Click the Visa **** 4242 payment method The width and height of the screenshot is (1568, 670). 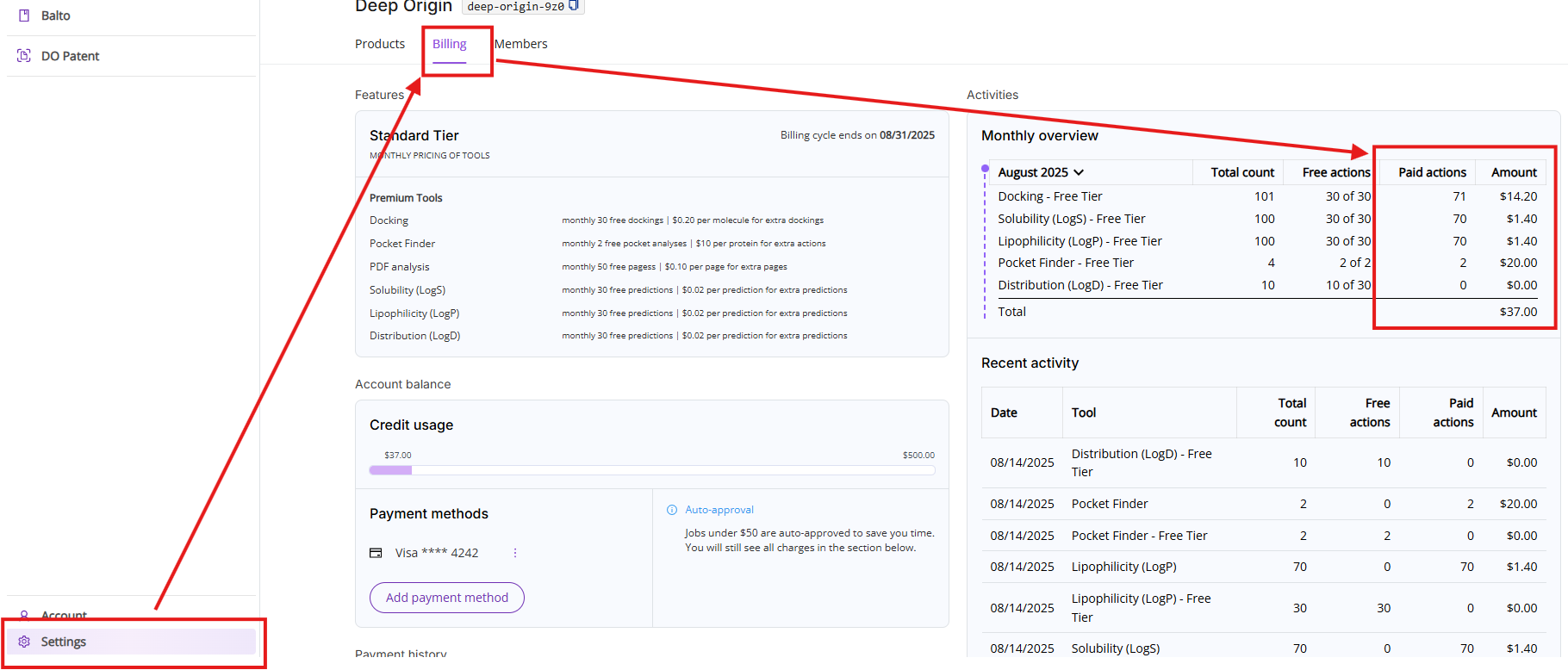coord(436,553)
